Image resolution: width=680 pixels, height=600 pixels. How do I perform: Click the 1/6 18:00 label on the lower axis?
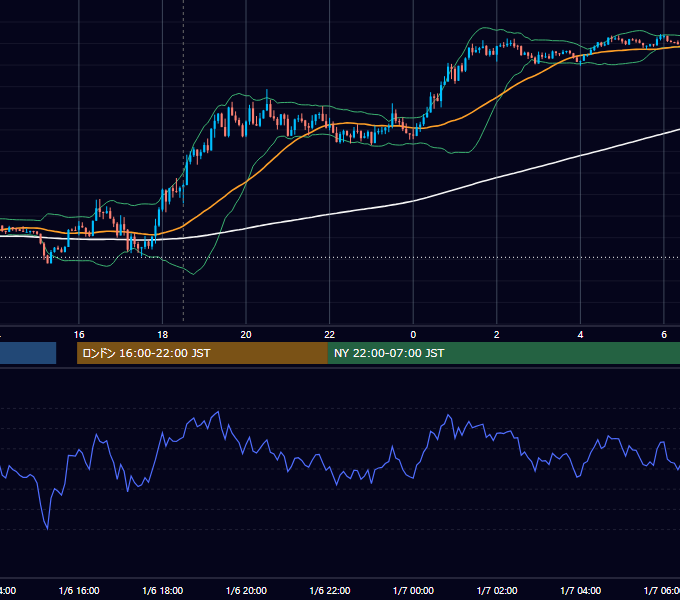point(163,590)
